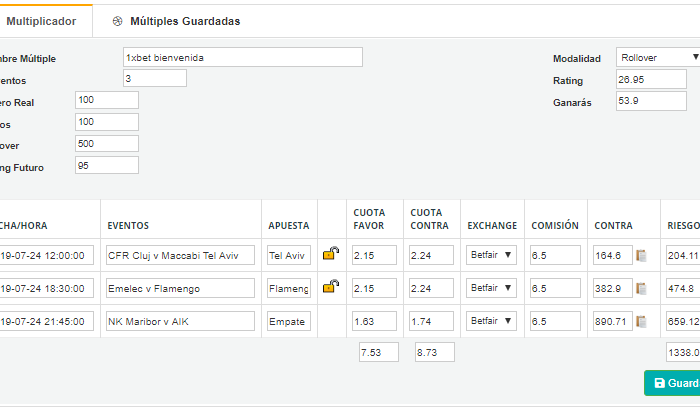Viewport: 700px width, 413px height.
Task: Open the Modalidad Rollover dropdown
Action: tap(658, 57)
